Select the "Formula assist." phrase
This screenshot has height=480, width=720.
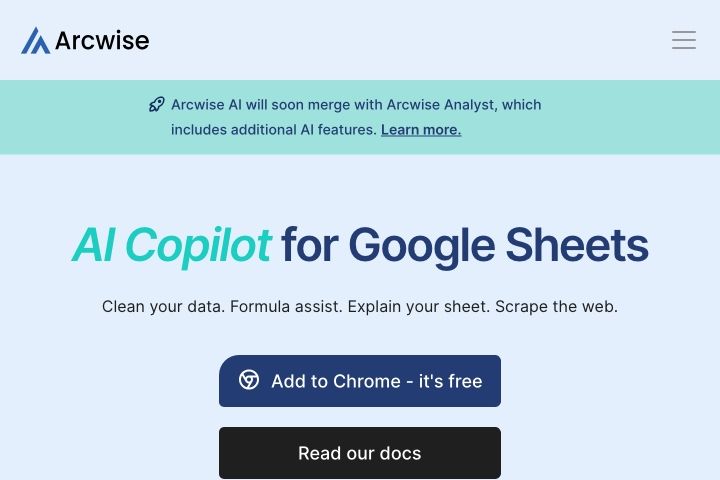click(287, 306)
